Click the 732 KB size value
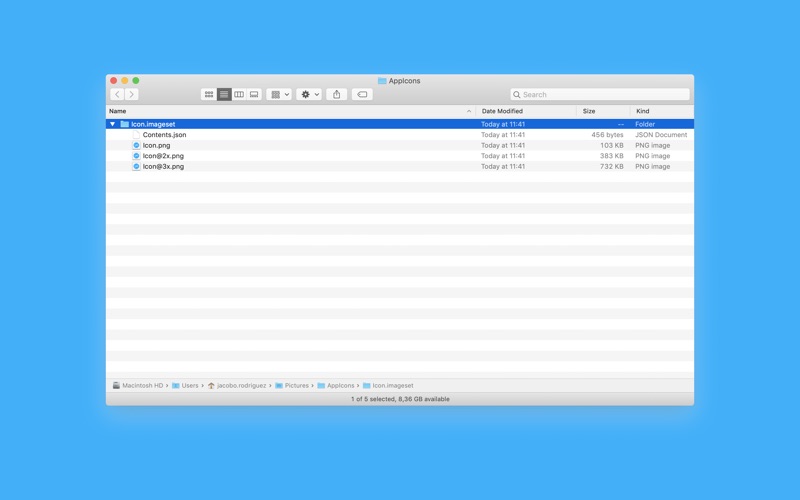The height and width of the screenshot is (500, 800). click(x=612, y=166)
